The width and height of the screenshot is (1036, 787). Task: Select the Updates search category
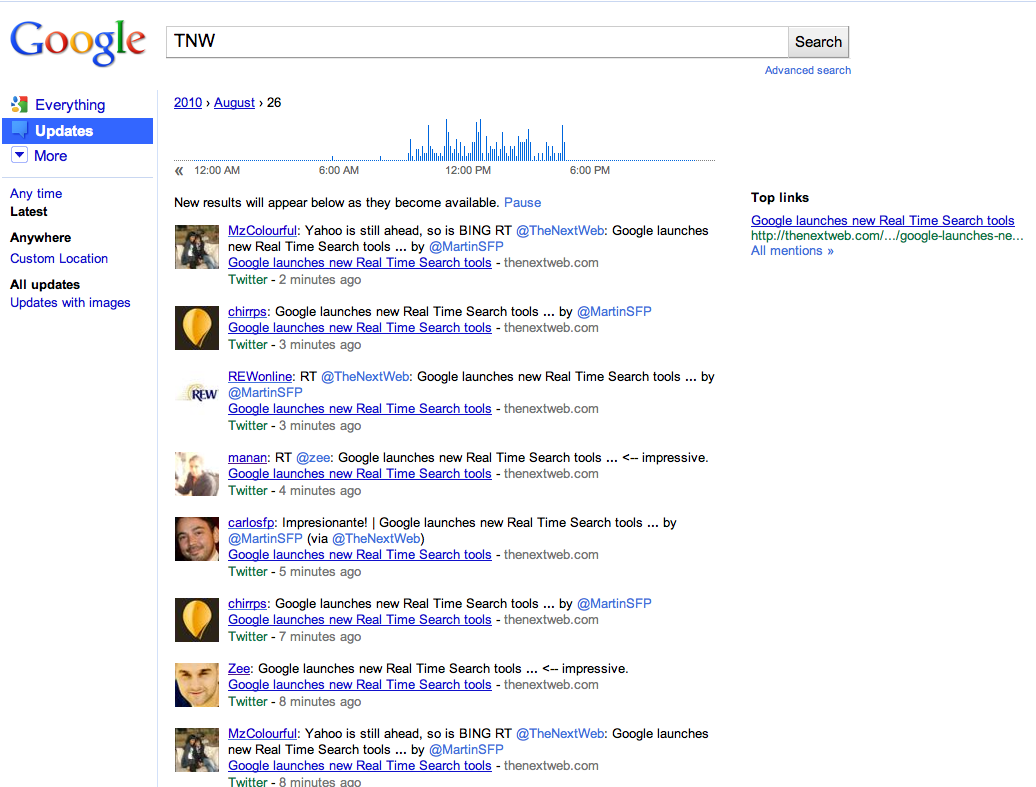tap(78, 131)
